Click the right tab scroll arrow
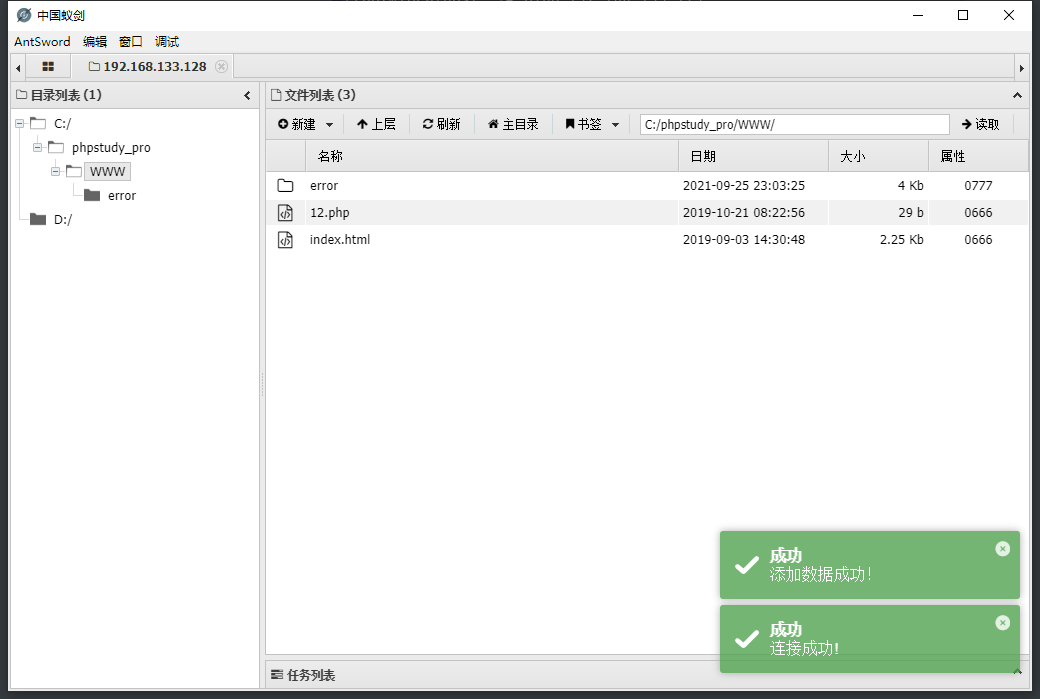This screenshot has width=1040, height=699. pos(1021,68)
